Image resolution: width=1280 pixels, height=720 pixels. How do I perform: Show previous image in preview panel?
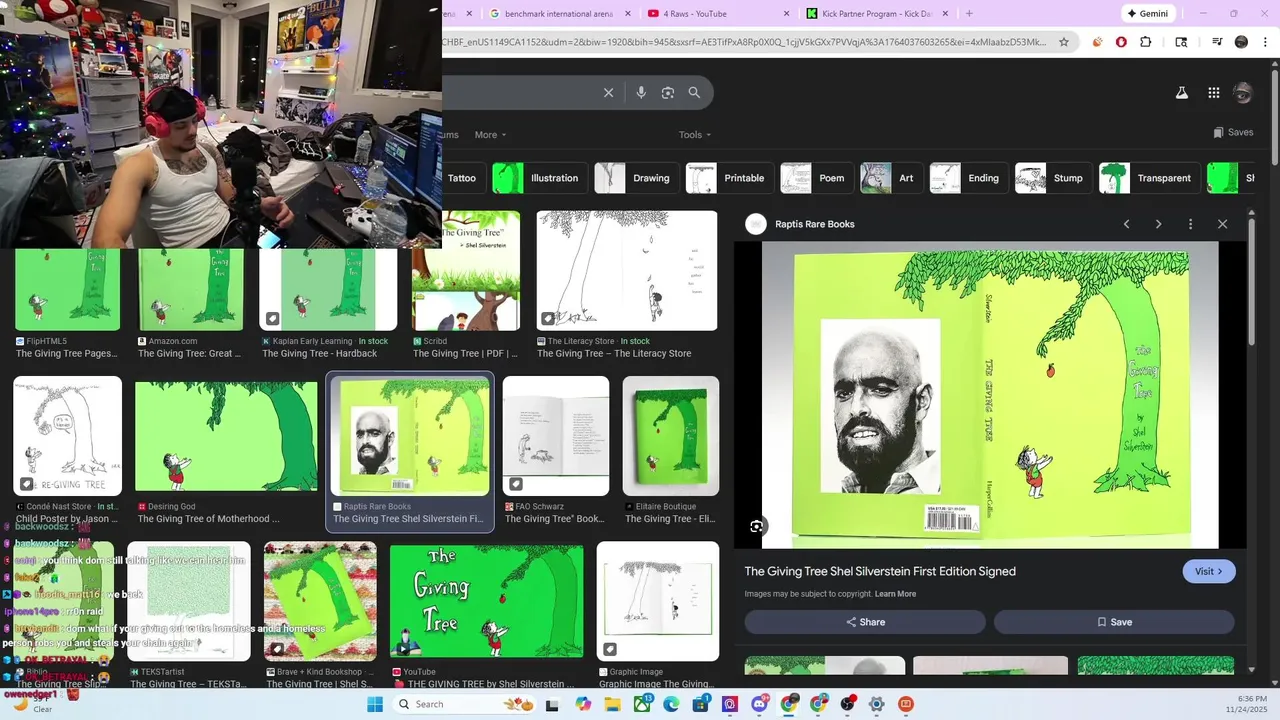(1127, 224)
